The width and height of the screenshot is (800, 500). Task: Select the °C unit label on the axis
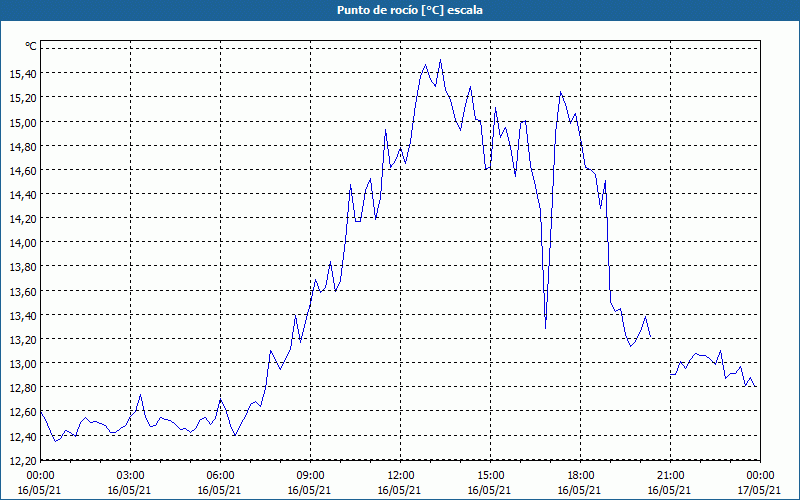coord(31,46)
